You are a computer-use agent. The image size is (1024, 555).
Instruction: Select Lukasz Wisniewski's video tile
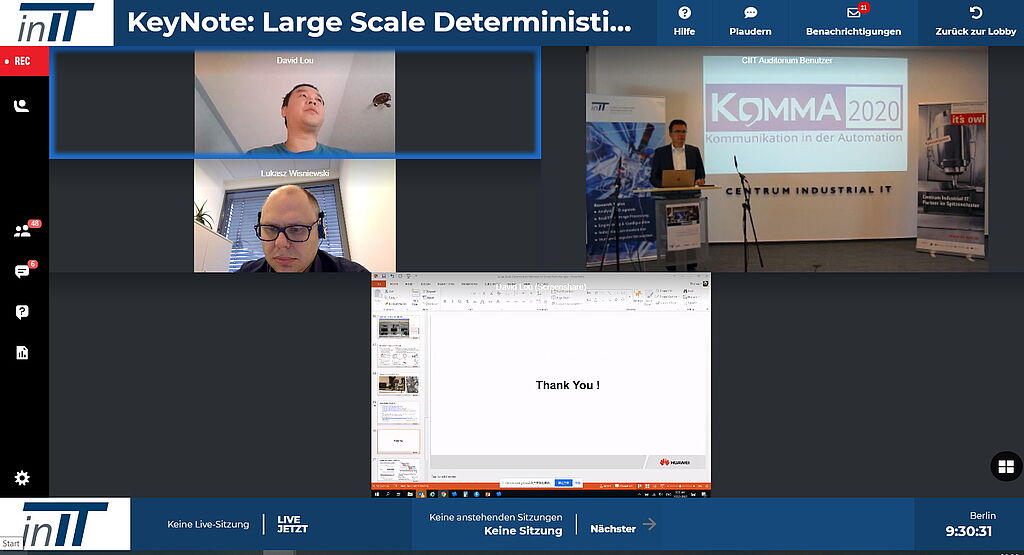(x=295, y=216)
